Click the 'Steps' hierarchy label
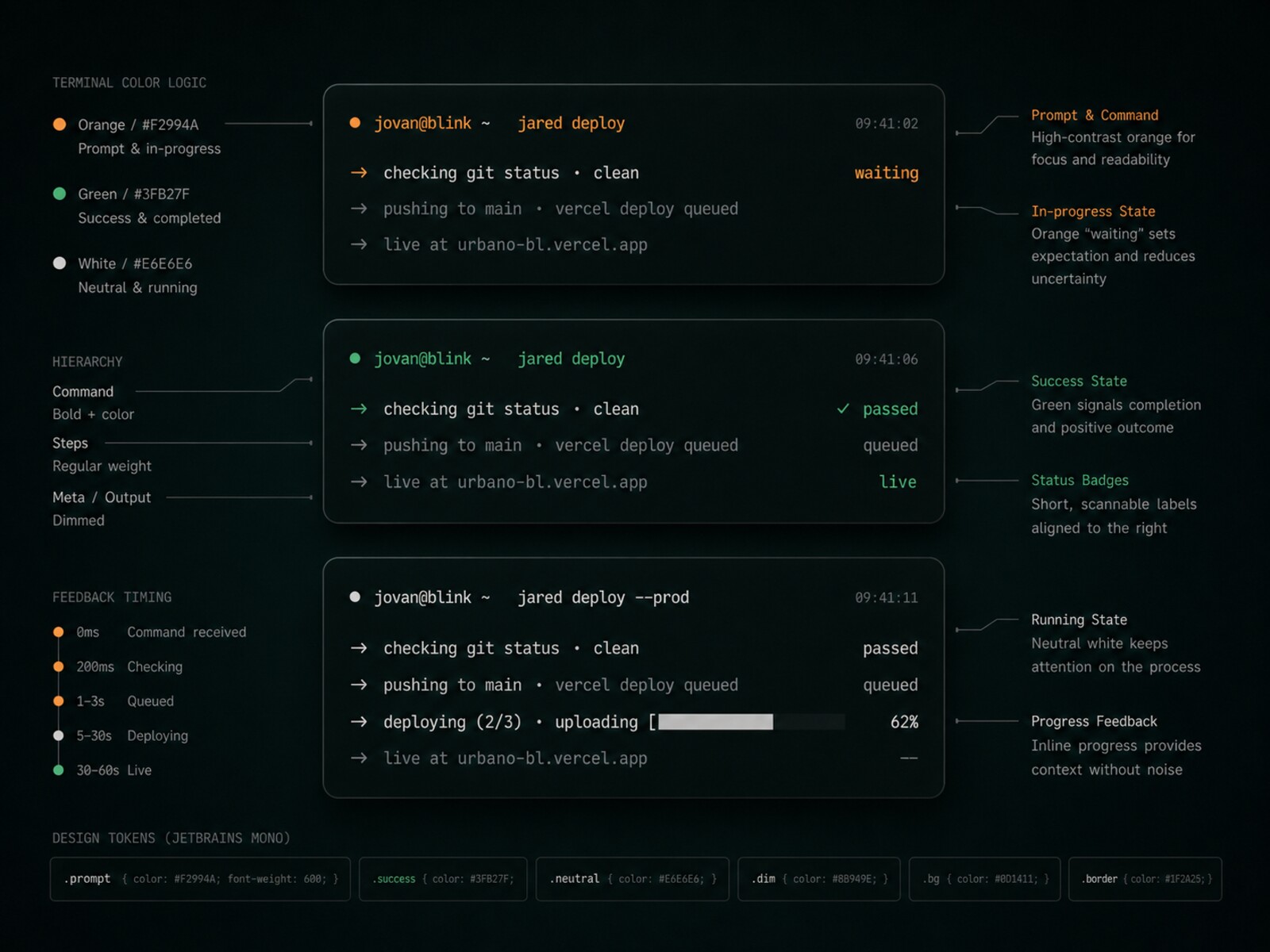The height and width of the screenshot is (952, 1270). [x=70, y=443]
